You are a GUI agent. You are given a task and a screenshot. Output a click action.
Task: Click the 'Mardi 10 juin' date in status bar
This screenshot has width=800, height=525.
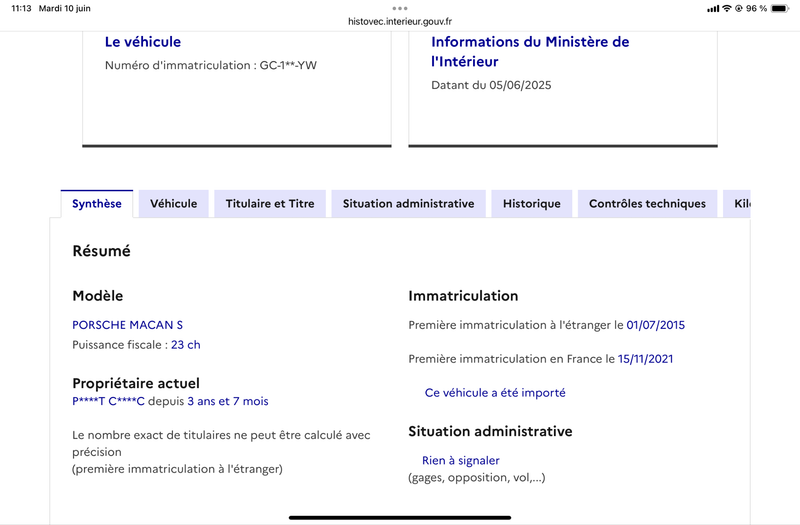tap(65, 8)
